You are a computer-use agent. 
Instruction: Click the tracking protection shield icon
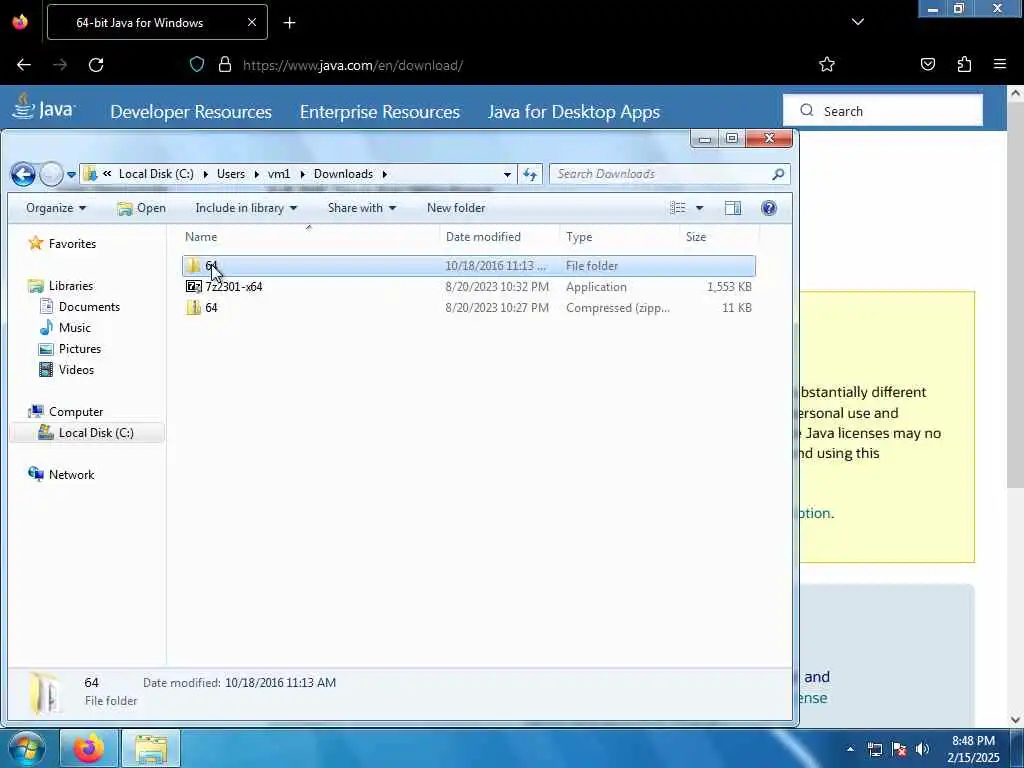coord(197,65)
